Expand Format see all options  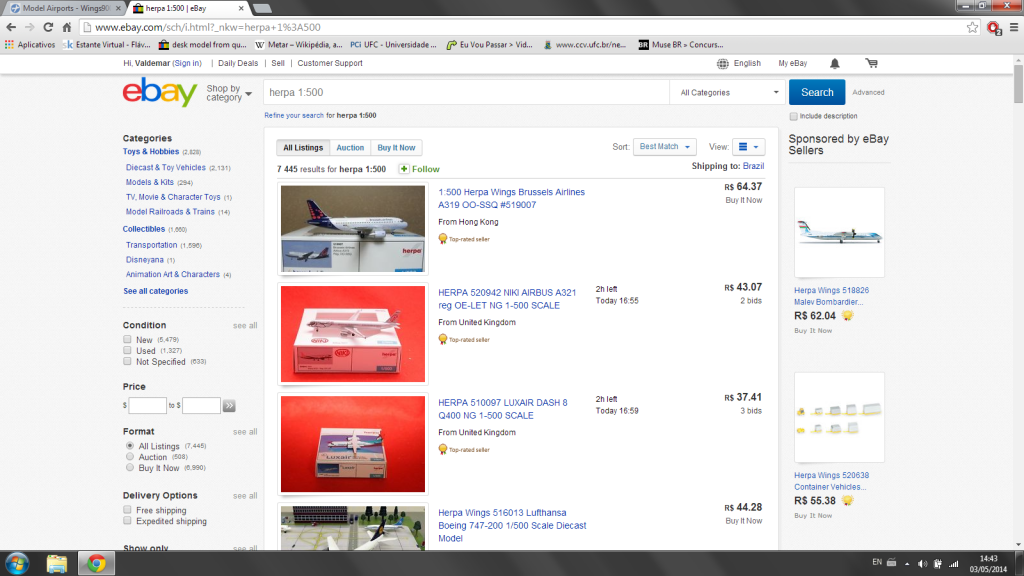pos(245,432)
